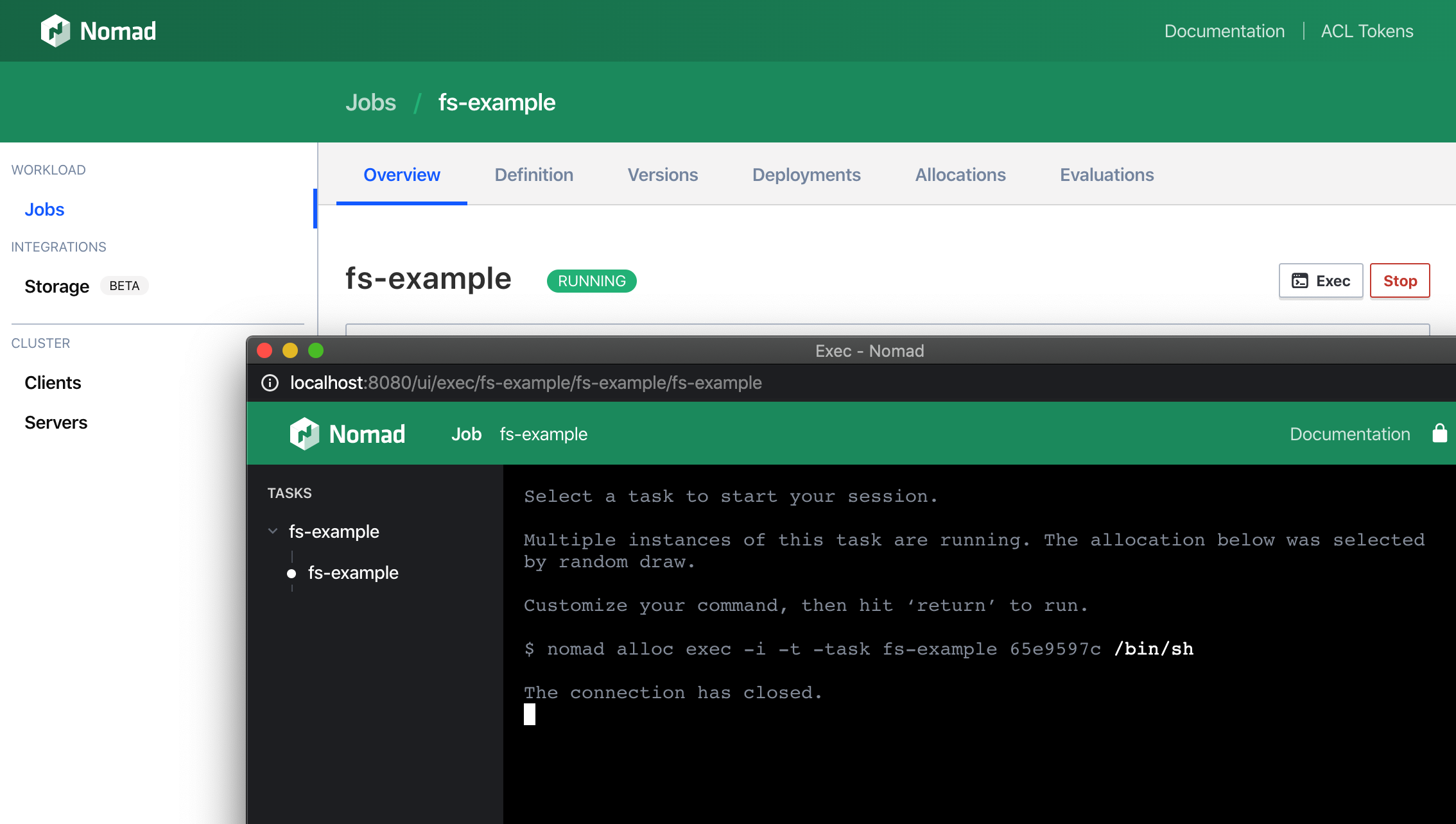The width and height of the screenshot is (1456, 824).
Task: Click the Nomad logo in Exec window
Action: click(347, 434)
